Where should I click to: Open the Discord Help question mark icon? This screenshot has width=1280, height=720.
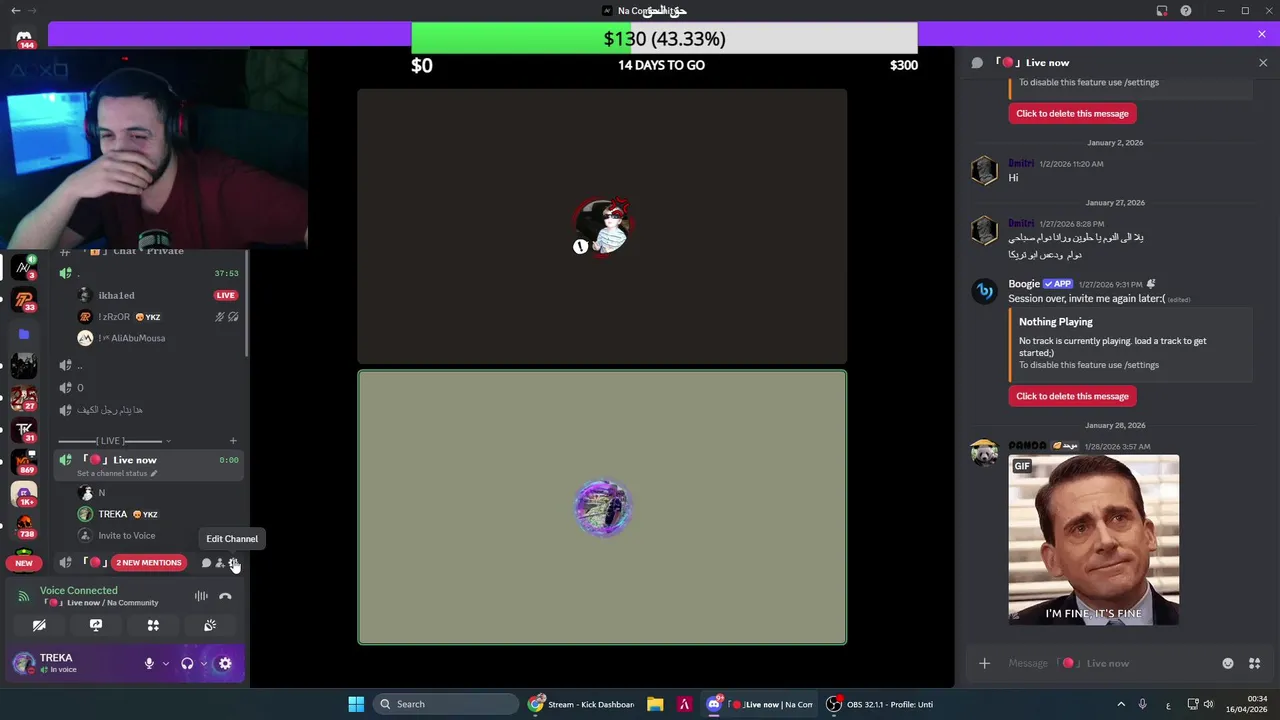pos(1186,10)
